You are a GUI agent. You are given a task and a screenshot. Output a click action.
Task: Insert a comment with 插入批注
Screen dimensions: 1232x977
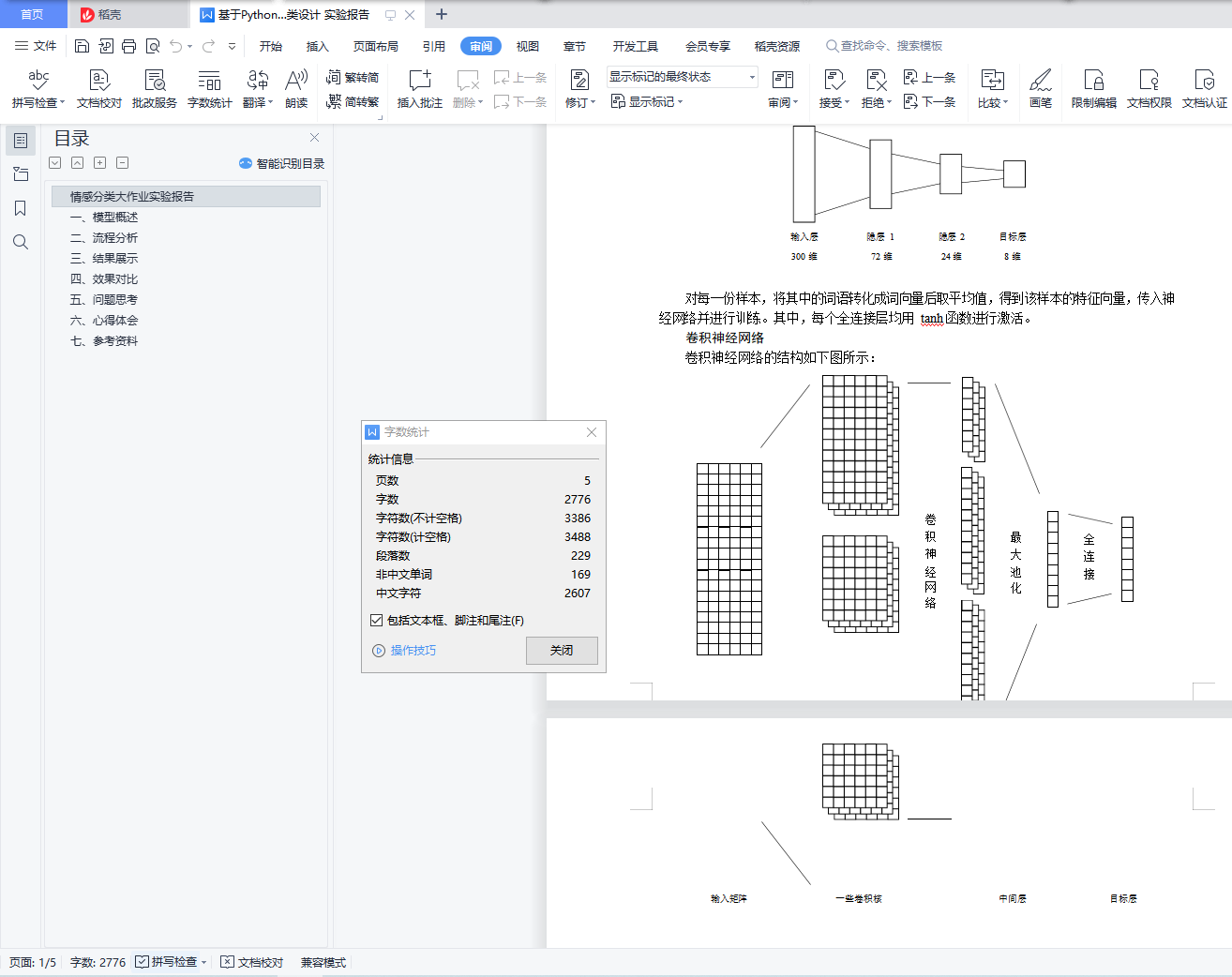pyautogui.click(x=420, y=89)
